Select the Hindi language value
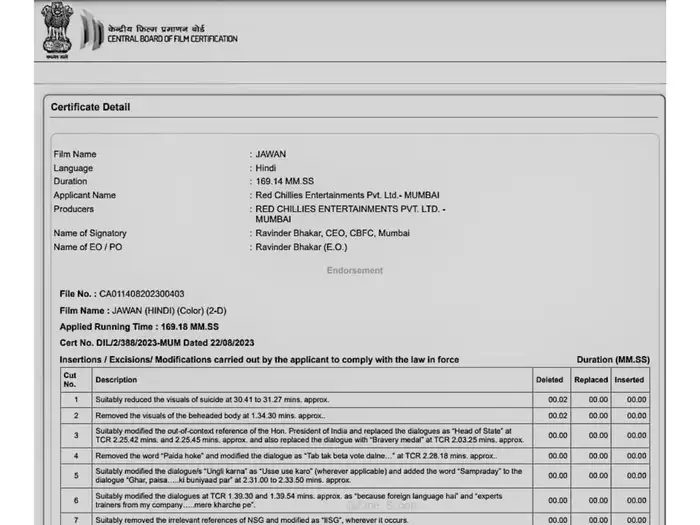The width and height of the screenshot is (700, 525). [x=266, y=168]
